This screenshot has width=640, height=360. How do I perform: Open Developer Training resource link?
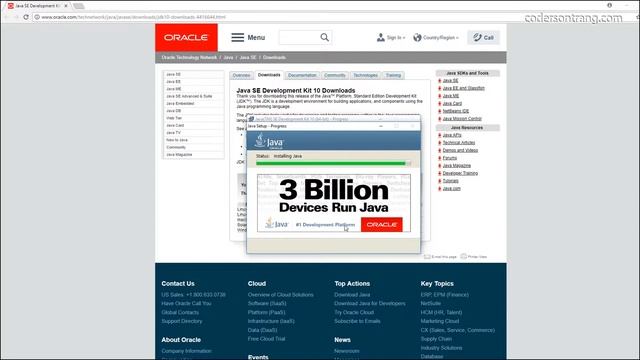pos(460,173)
